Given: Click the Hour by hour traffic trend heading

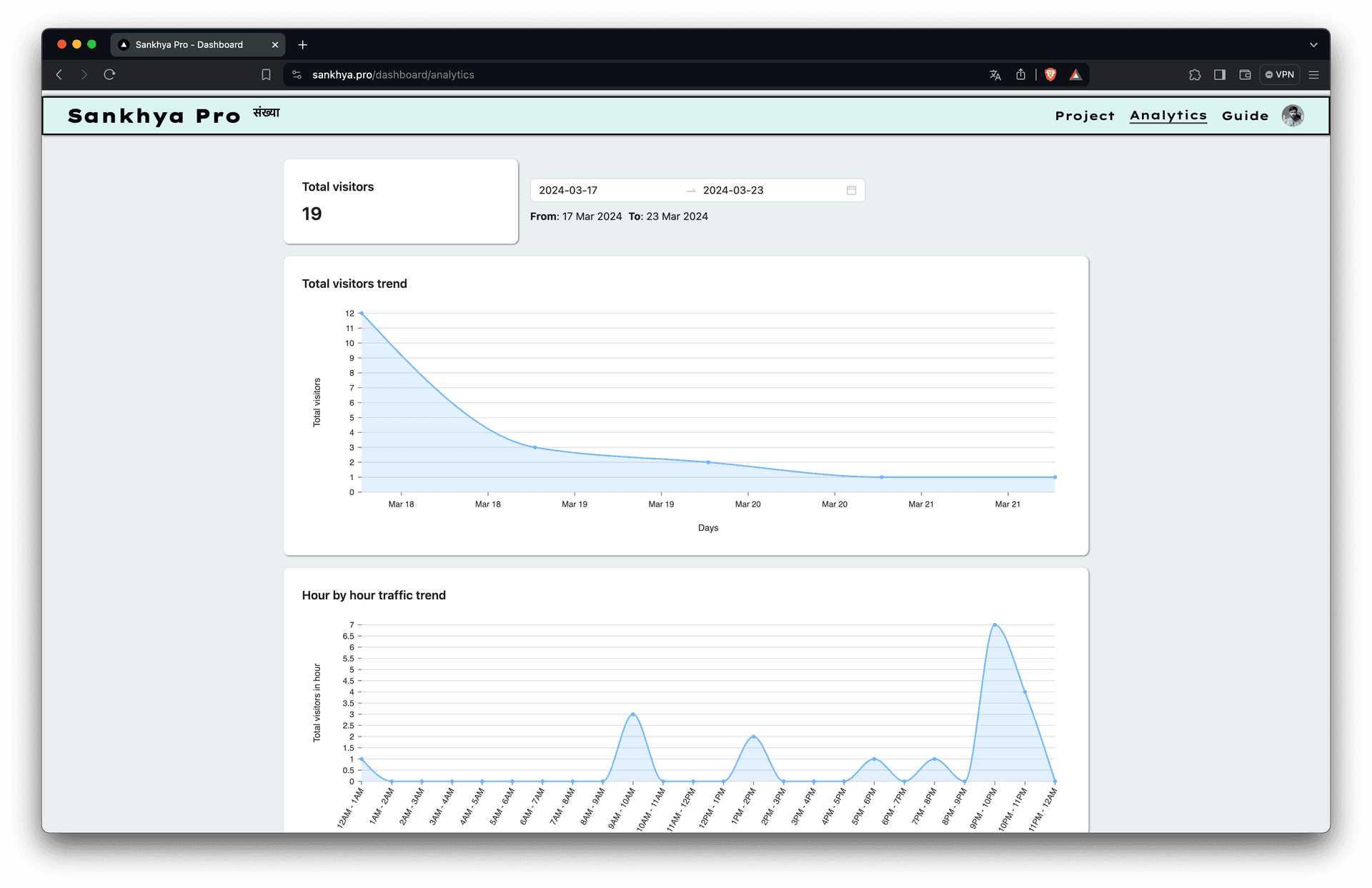Looking at the screenshot, I should point(374,595).
